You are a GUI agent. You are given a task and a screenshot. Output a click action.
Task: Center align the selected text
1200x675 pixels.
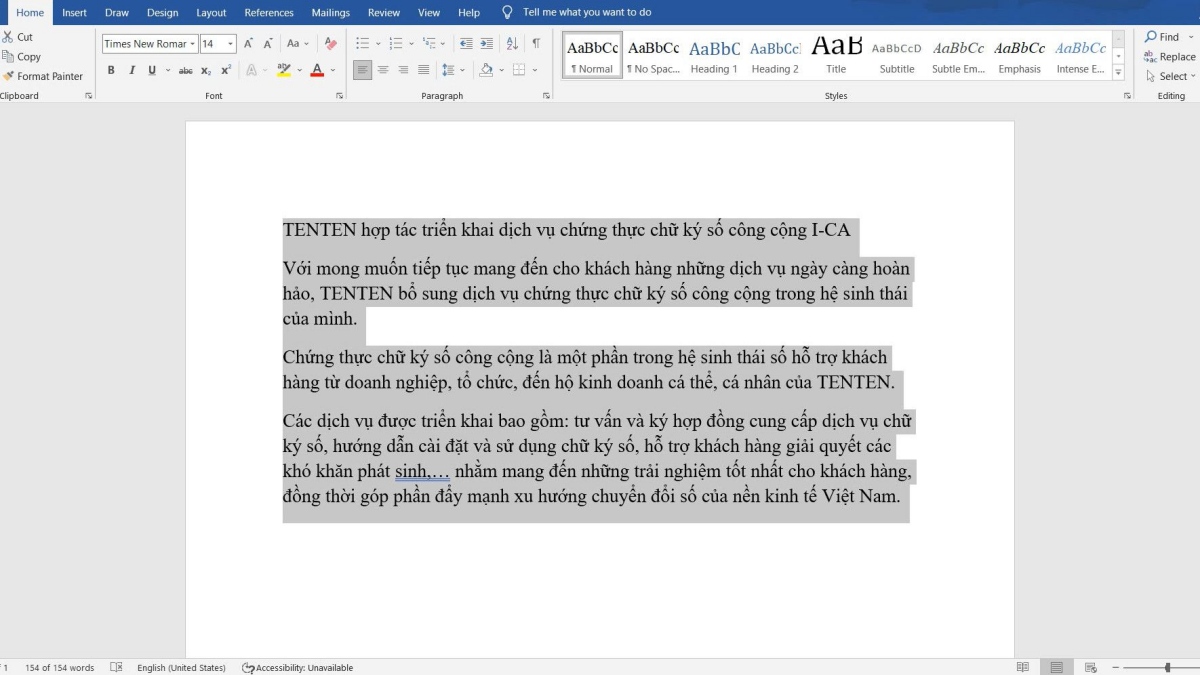tap(383, 70)
